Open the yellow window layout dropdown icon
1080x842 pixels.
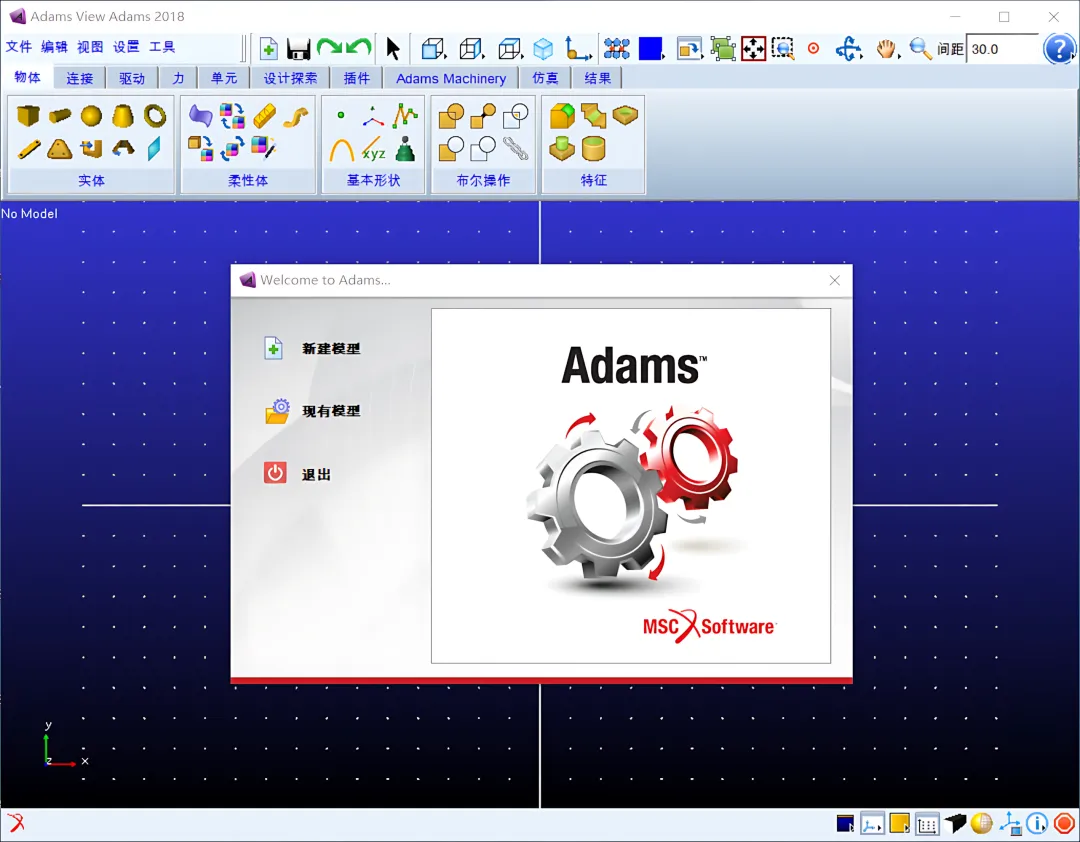[x=900, y=823]
